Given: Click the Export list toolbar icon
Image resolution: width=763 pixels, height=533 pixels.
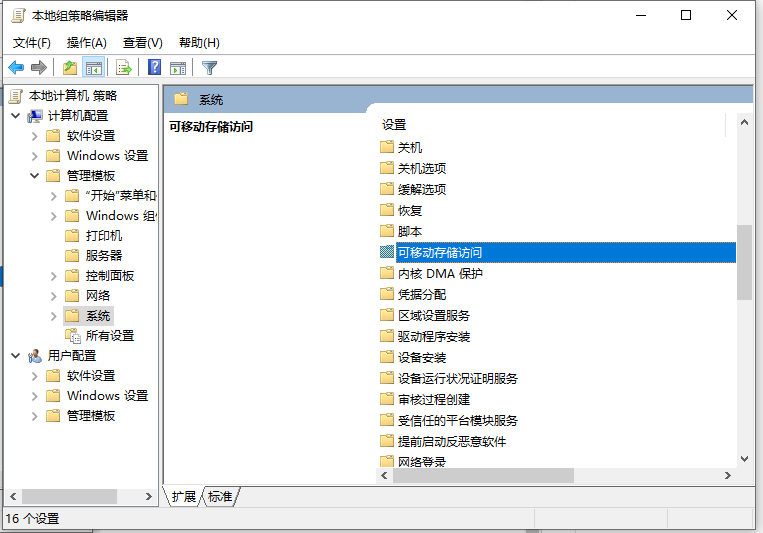Looking at the screenshot, I should [124, 67].
